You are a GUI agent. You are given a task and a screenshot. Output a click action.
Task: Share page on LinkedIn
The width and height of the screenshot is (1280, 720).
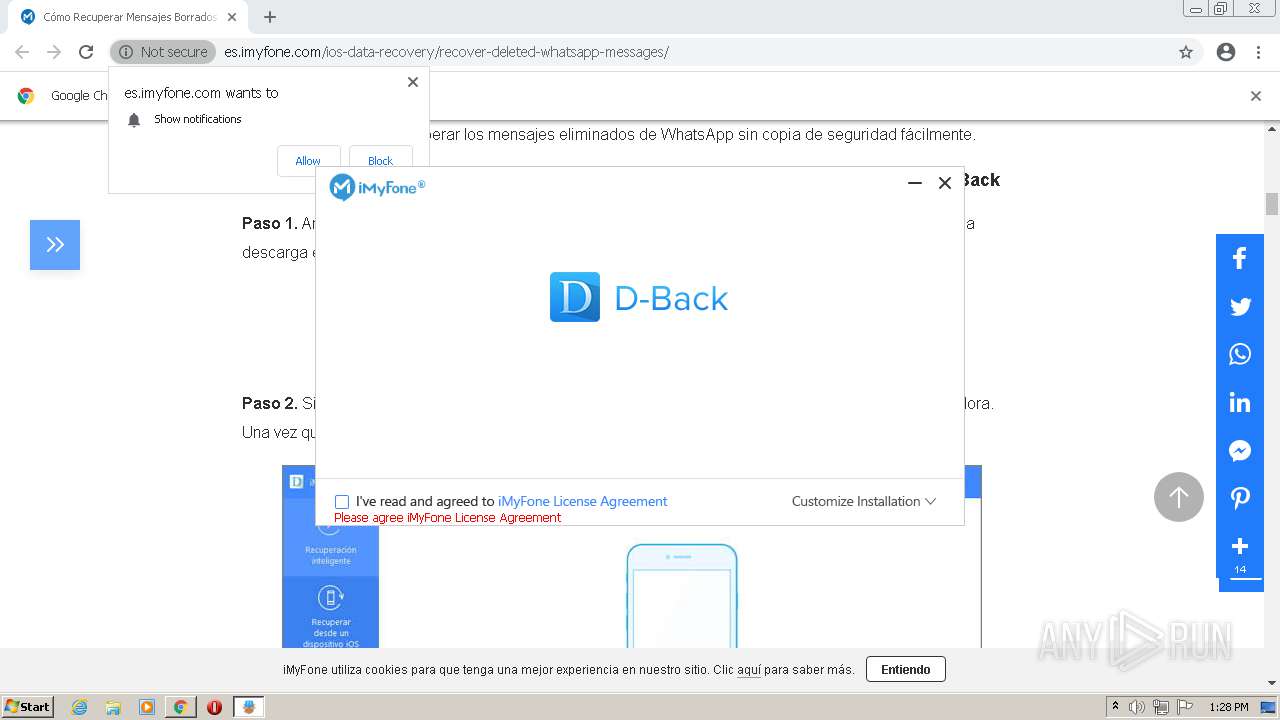click(x=1240, y=403)
